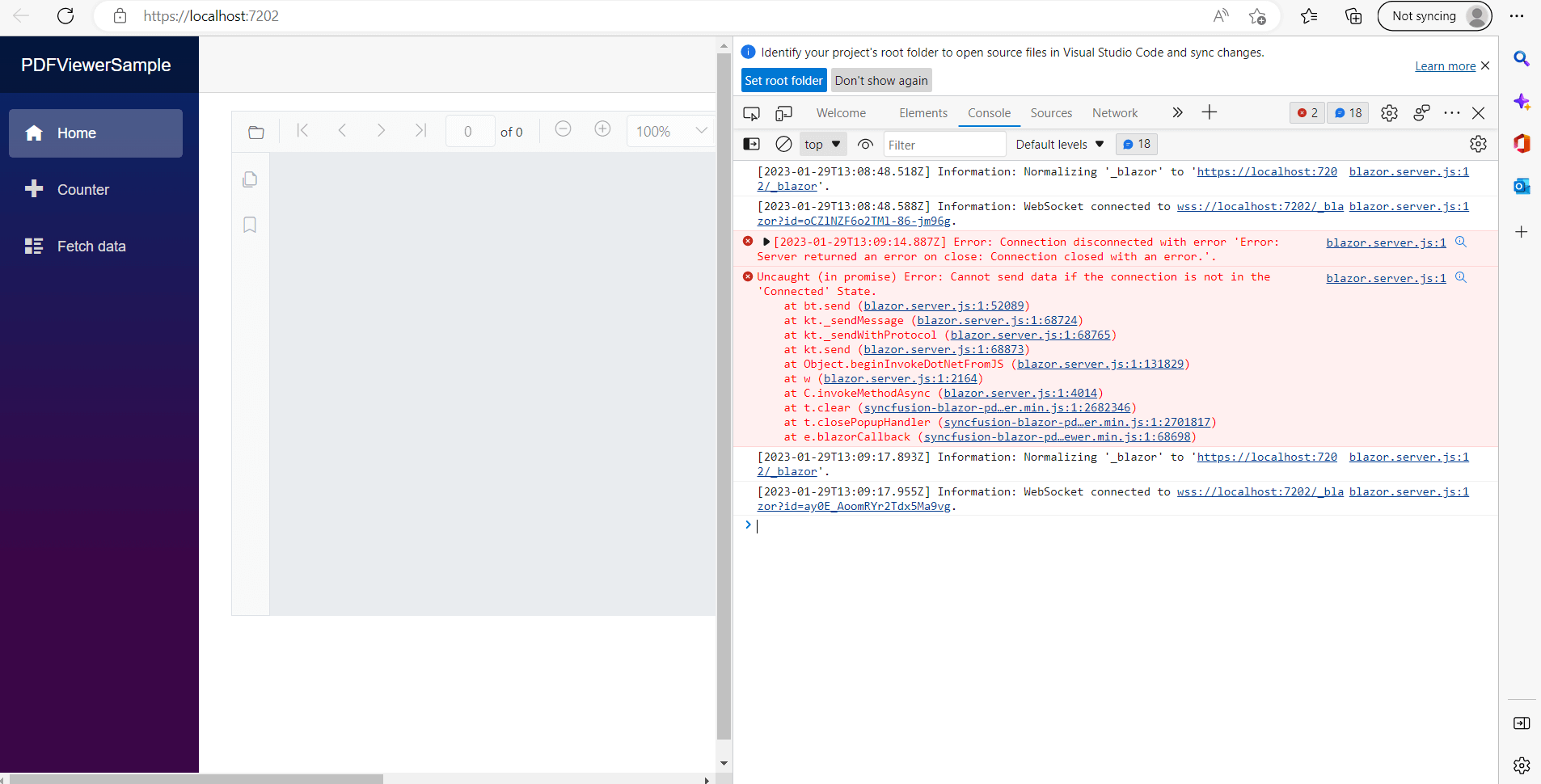Click the zoom in plus icon
The height and width of the screenshot is (784, 1541).
(x=602, y=129)
